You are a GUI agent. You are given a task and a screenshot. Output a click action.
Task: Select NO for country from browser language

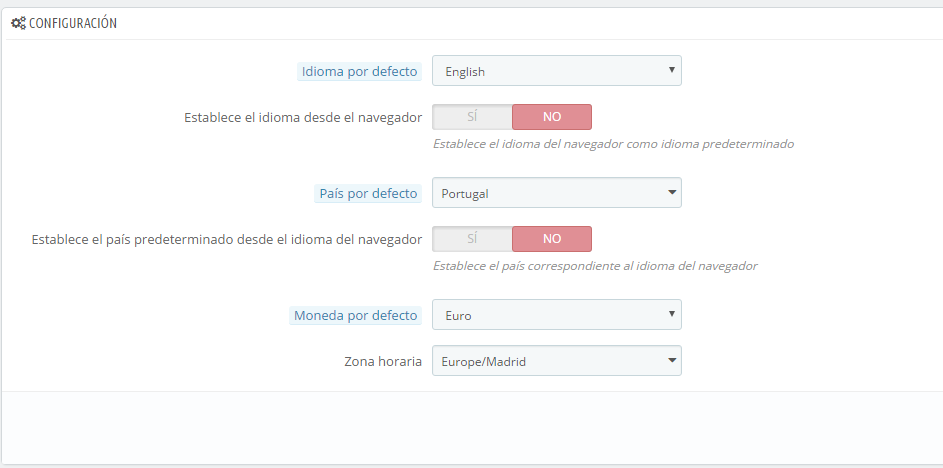[552, 239]
